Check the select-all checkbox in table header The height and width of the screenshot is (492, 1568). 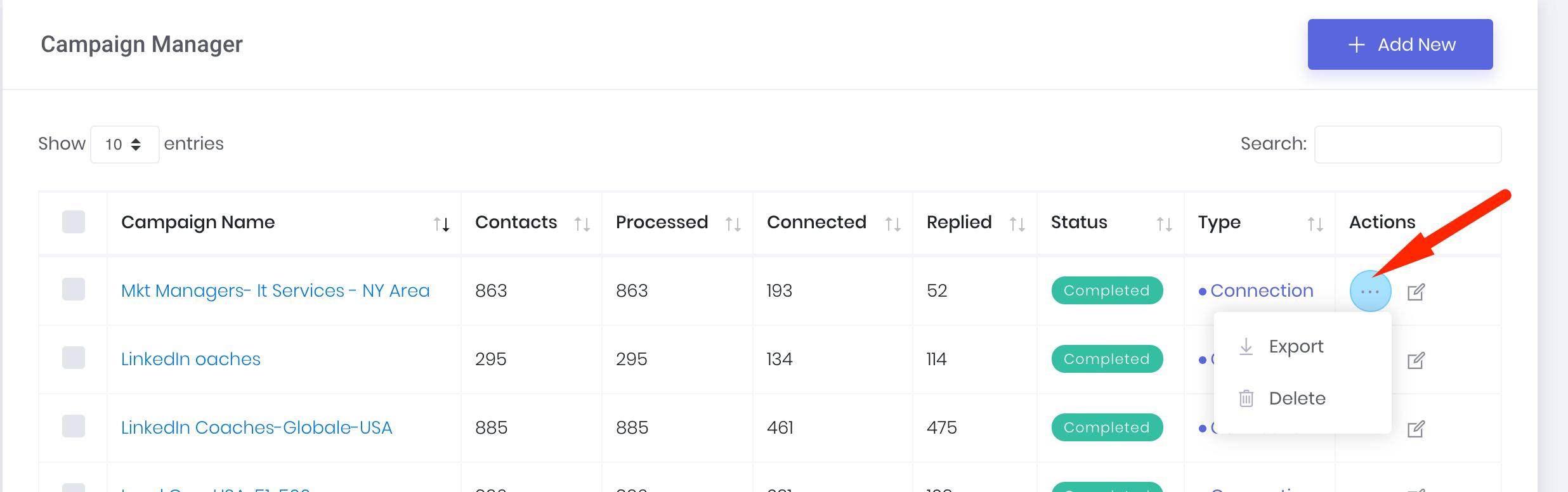pyautogui.click(x=72, y=222)
